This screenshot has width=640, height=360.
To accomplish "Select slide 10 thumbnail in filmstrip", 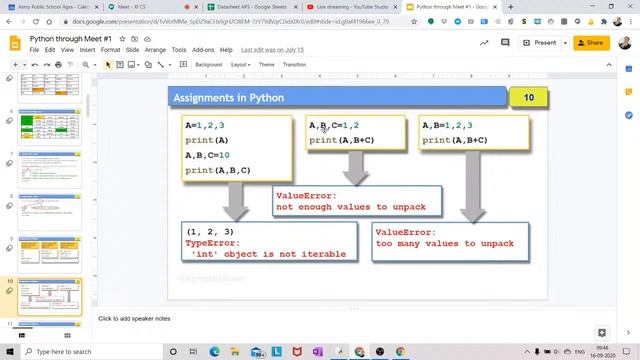I will [x=49, y=297].
